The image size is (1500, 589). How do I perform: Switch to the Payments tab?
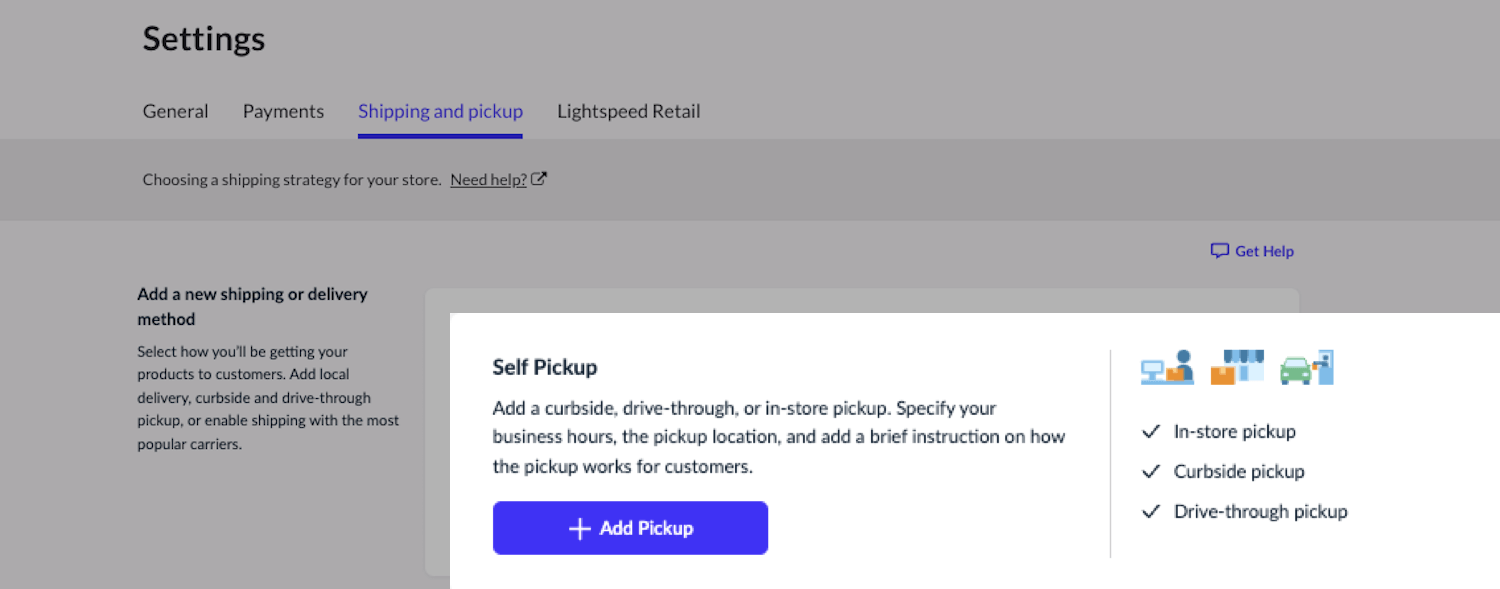click(283, 111)
